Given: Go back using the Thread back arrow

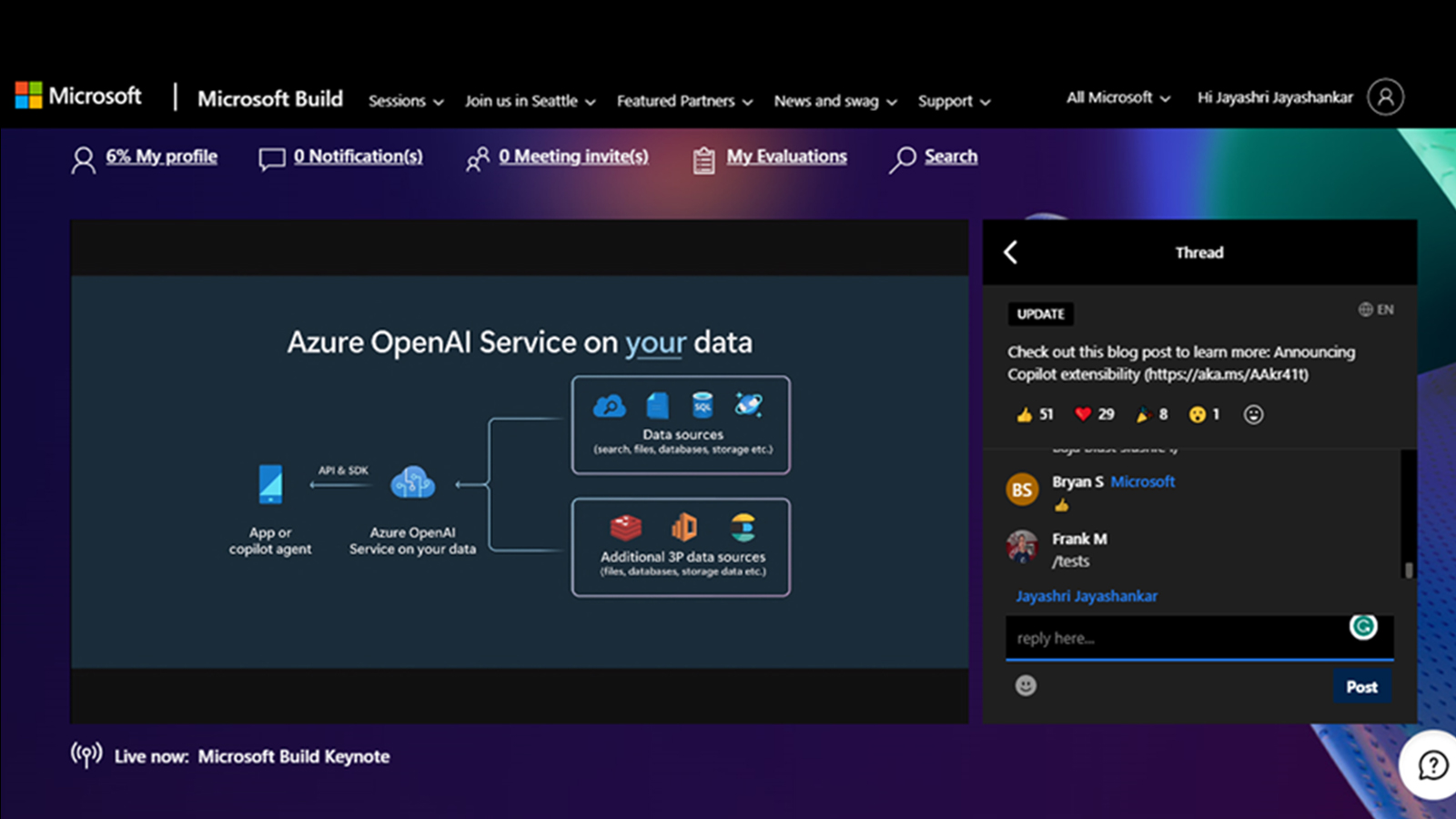Looking at the screenshot, I should coord(1010,252).
